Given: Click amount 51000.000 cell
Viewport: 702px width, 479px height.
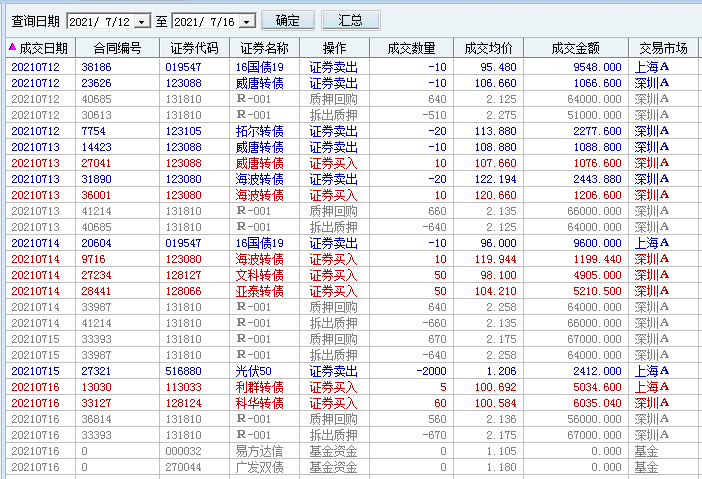Looking at the screenshot, I should (594, 115).
